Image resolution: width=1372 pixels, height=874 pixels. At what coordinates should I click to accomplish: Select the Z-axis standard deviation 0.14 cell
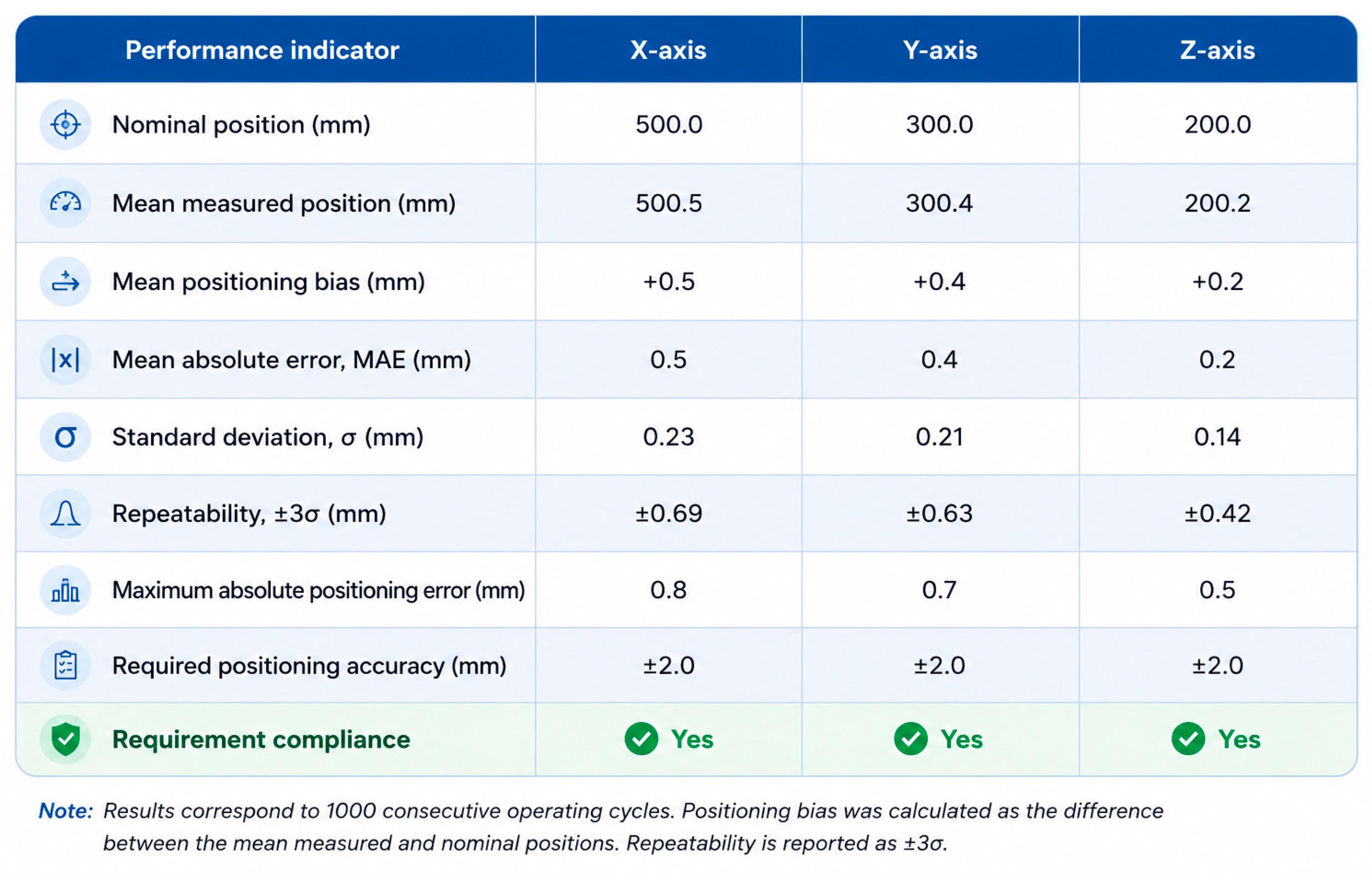click(x=1218, y=437)
